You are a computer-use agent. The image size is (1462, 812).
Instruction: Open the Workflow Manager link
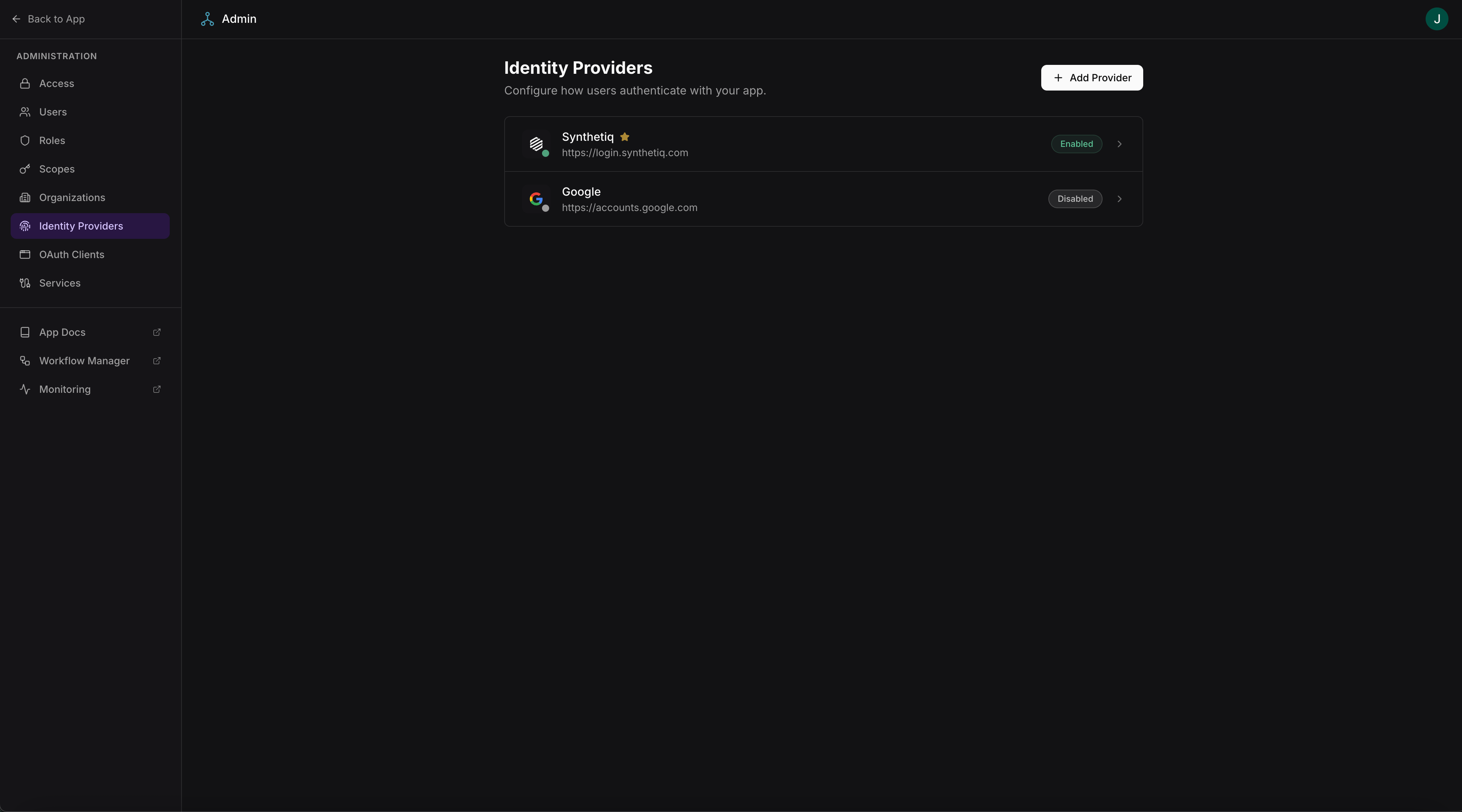[90, 361]
